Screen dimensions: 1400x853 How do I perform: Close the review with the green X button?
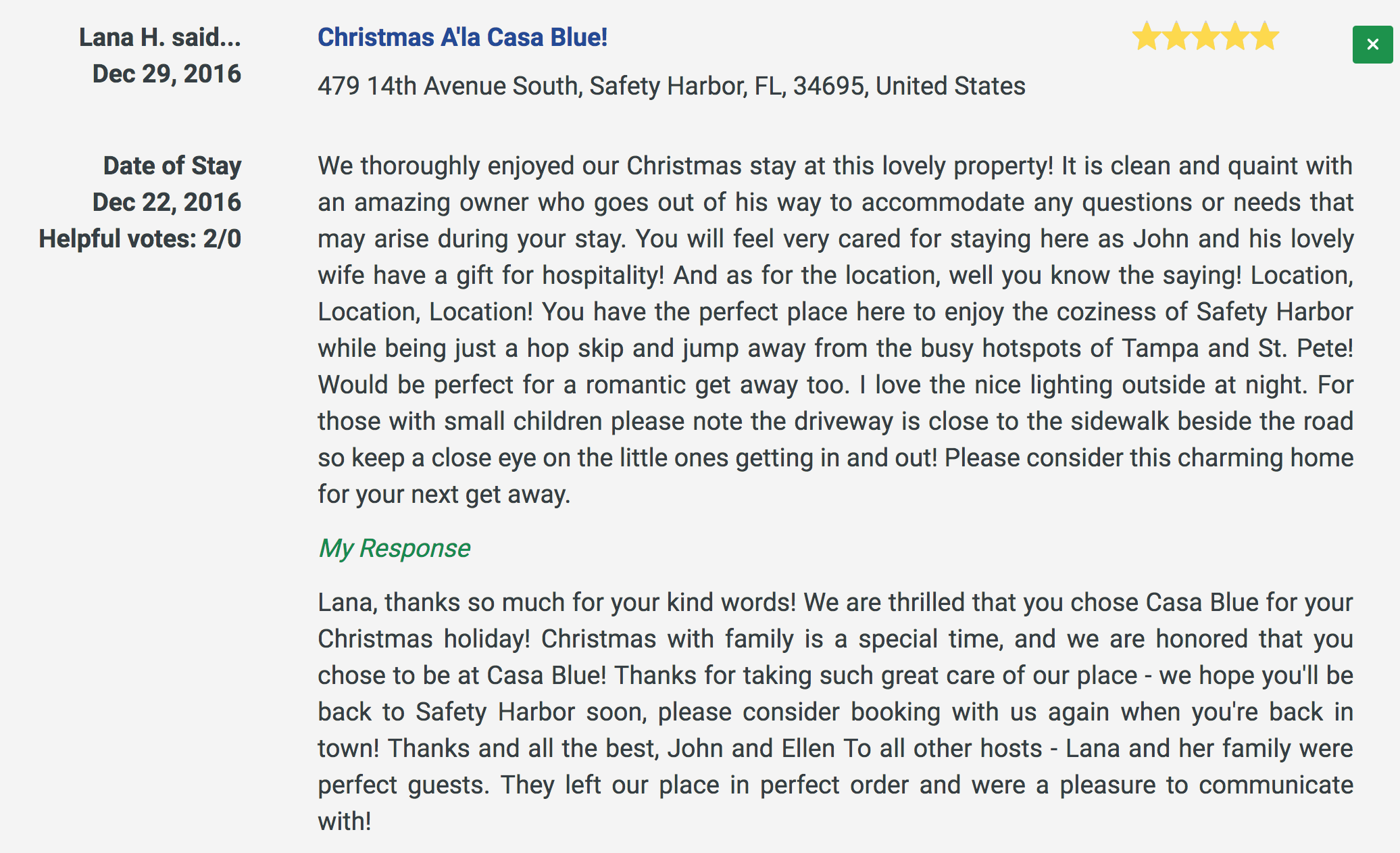coord(1372,45)
